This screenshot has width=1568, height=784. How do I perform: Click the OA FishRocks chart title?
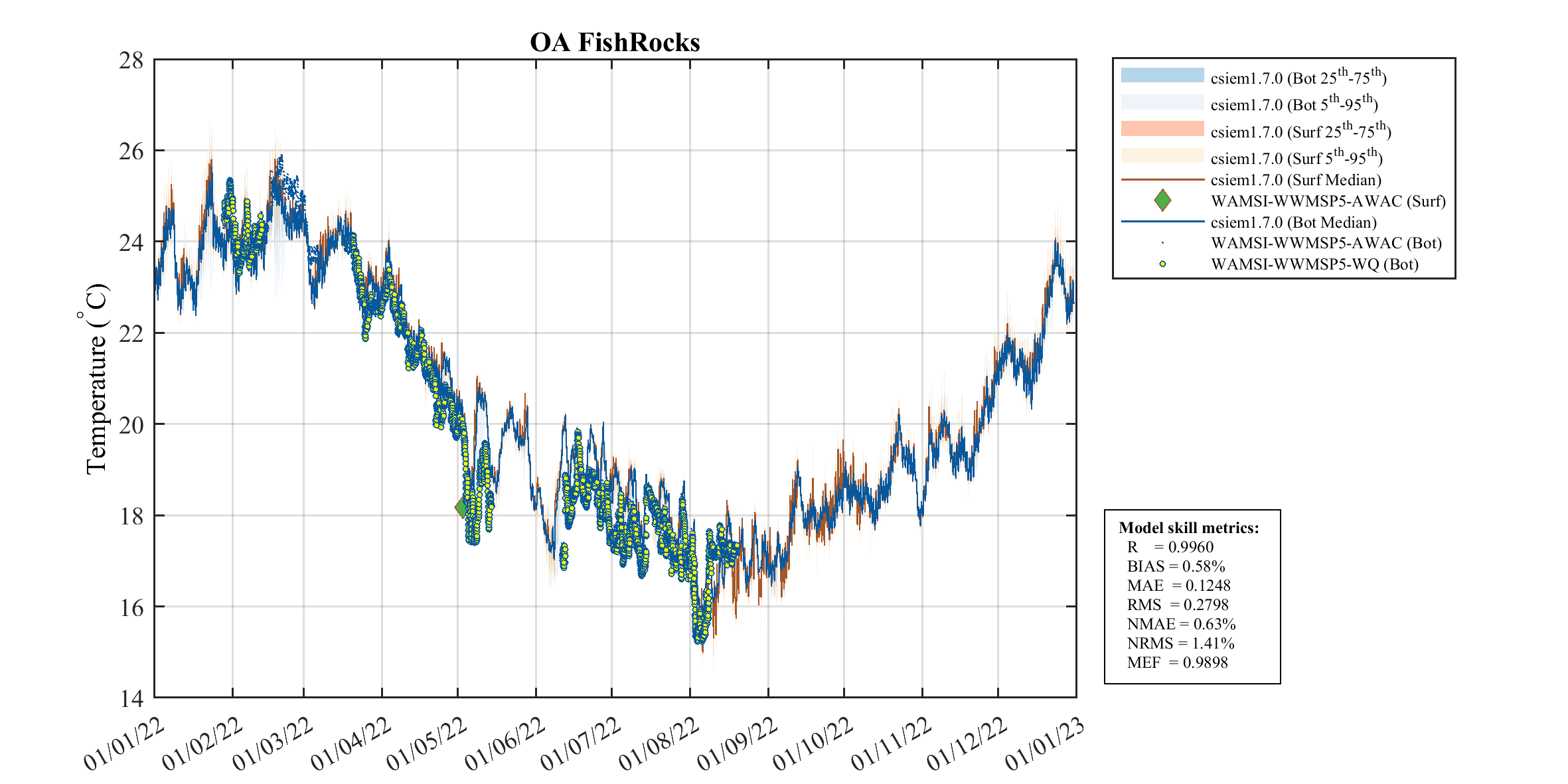coord(615,42)
